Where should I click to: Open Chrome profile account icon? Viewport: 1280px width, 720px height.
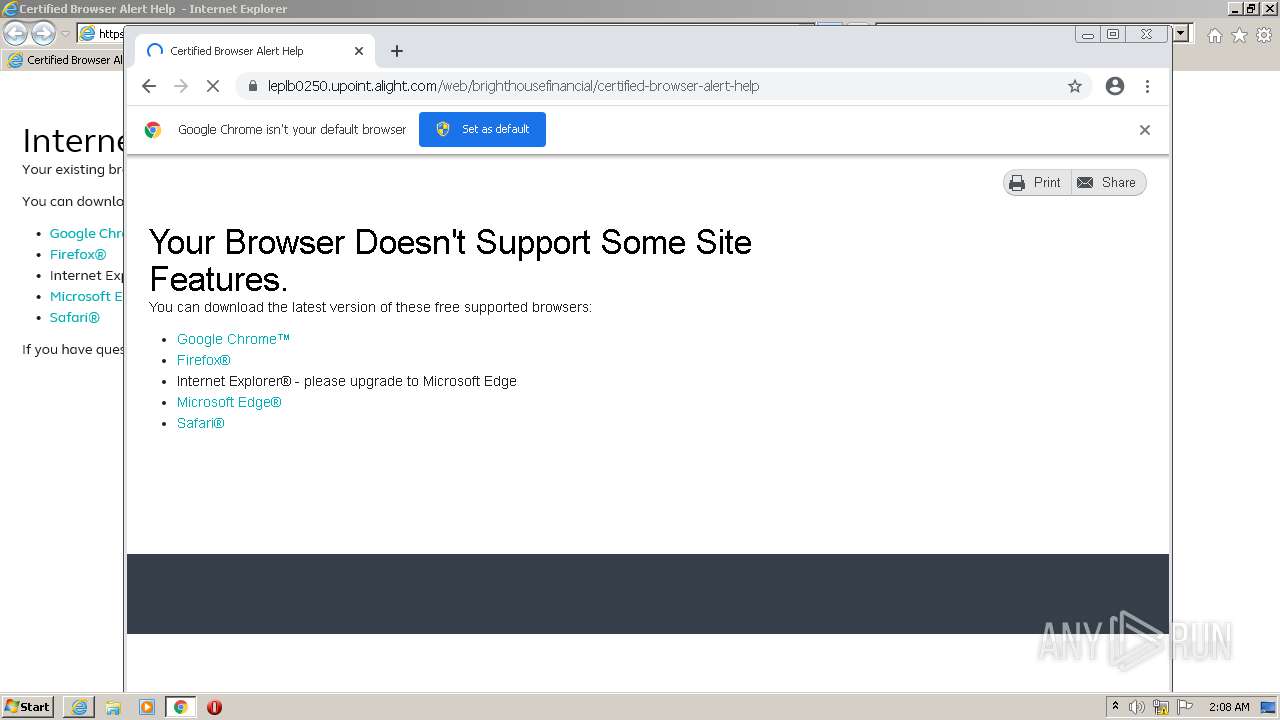point(1115,86)
